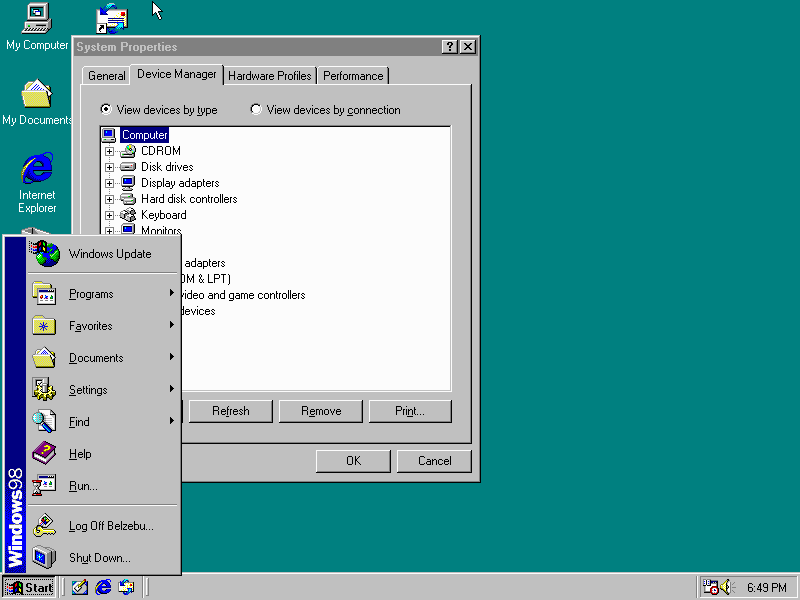Expand the Disk drives tree node
800x600 pixels.
pyautogui.click(x=109, y=167)
